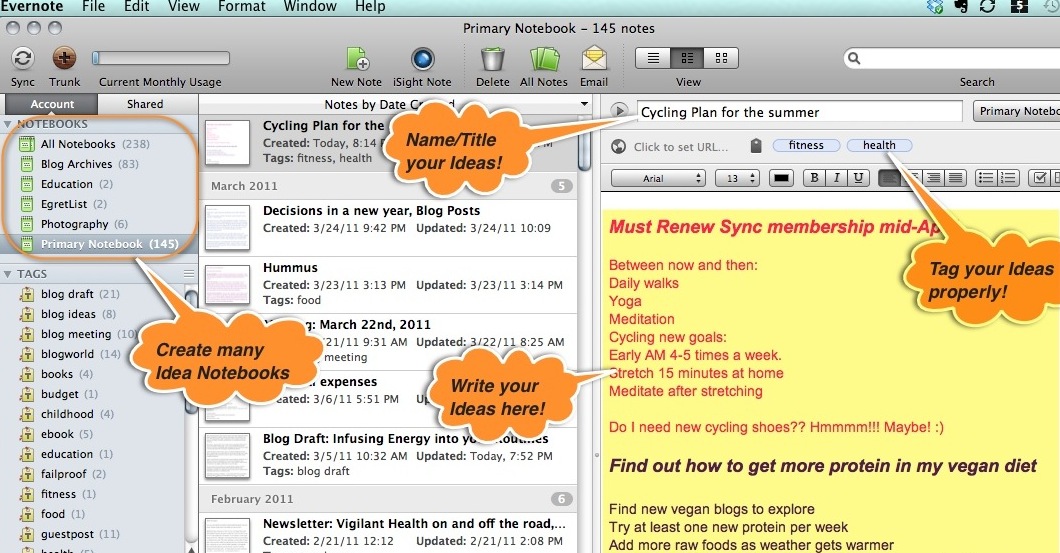Image resolution: width=1060 pixels, height=553 pixels.
Task: Open the TAGS list options icon
Action: click(x=189, y=274)
